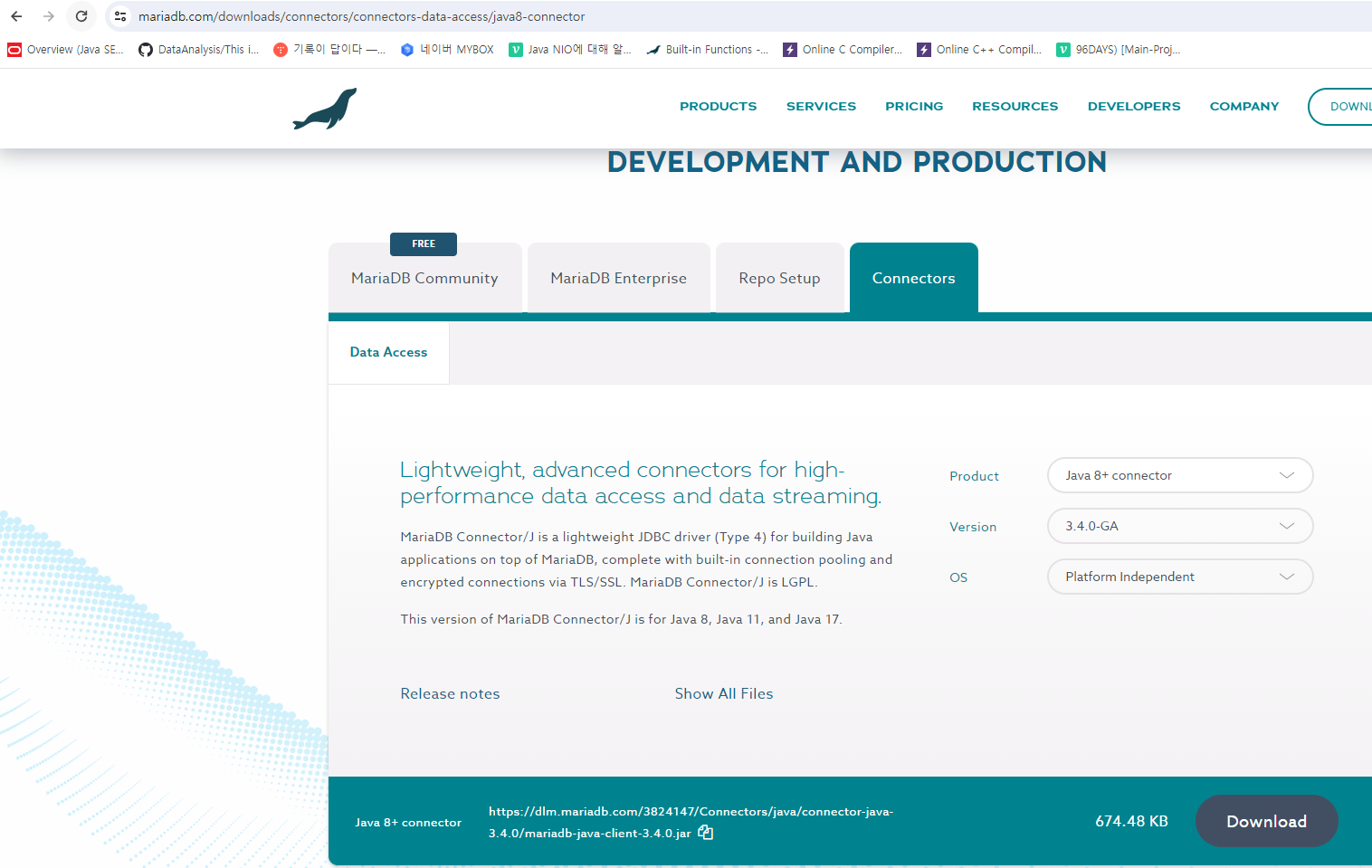This screenshot has width=1372, height=868.
Task: Open the OS dropdown (Platform Independent)
Action: coord(1180,577)
